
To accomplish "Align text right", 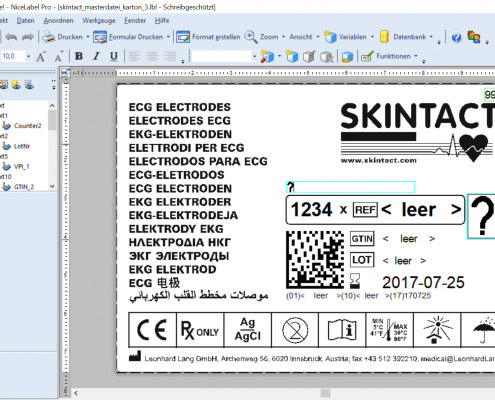I will click(170, 56).
